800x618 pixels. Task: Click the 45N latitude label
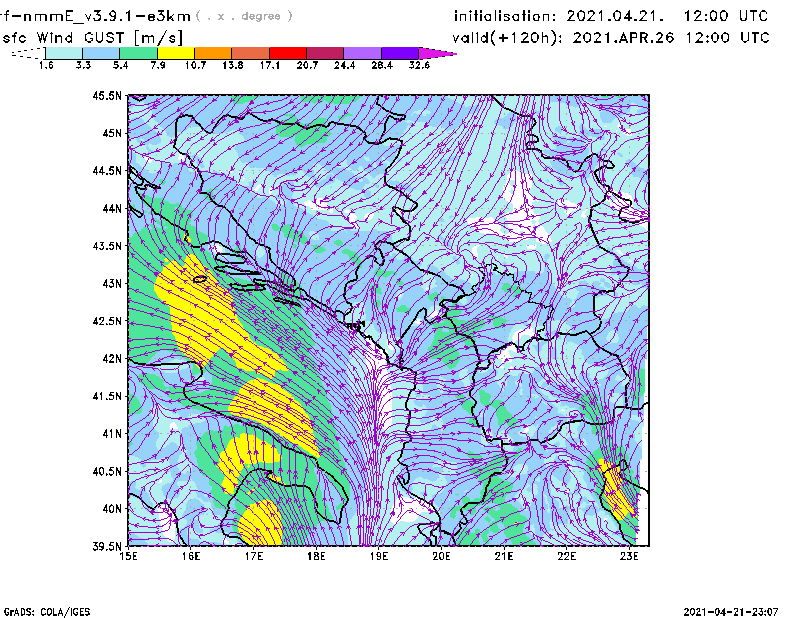[112, 133]
